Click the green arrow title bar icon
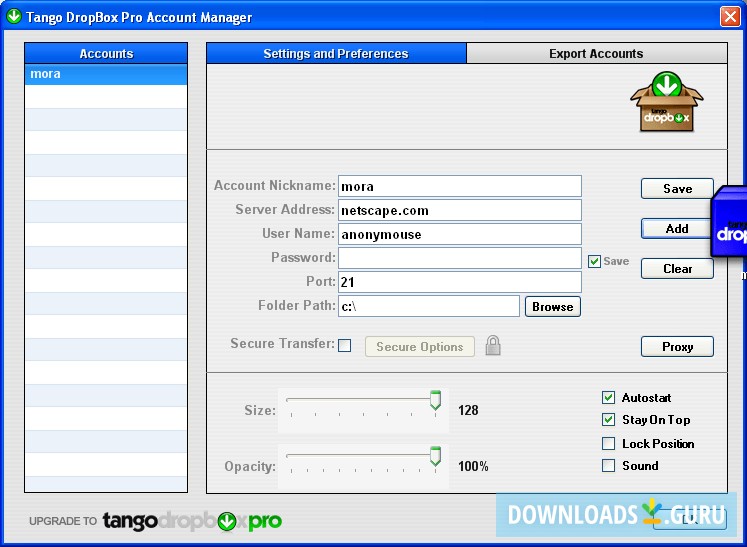 point(14,16)
